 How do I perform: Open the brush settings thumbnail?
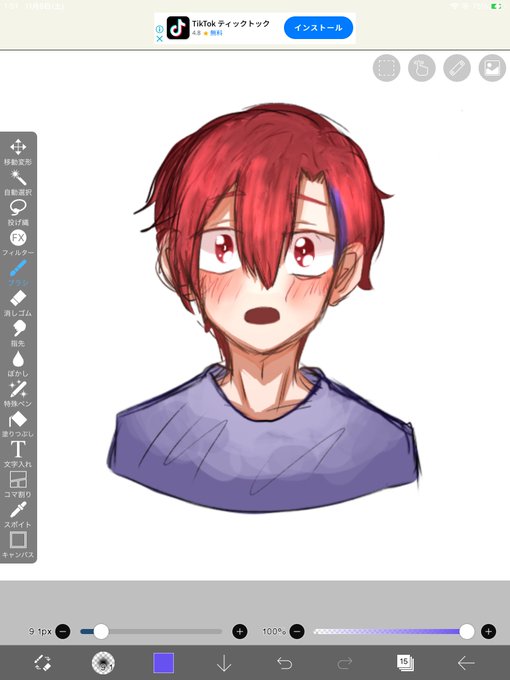coord(103,663)
